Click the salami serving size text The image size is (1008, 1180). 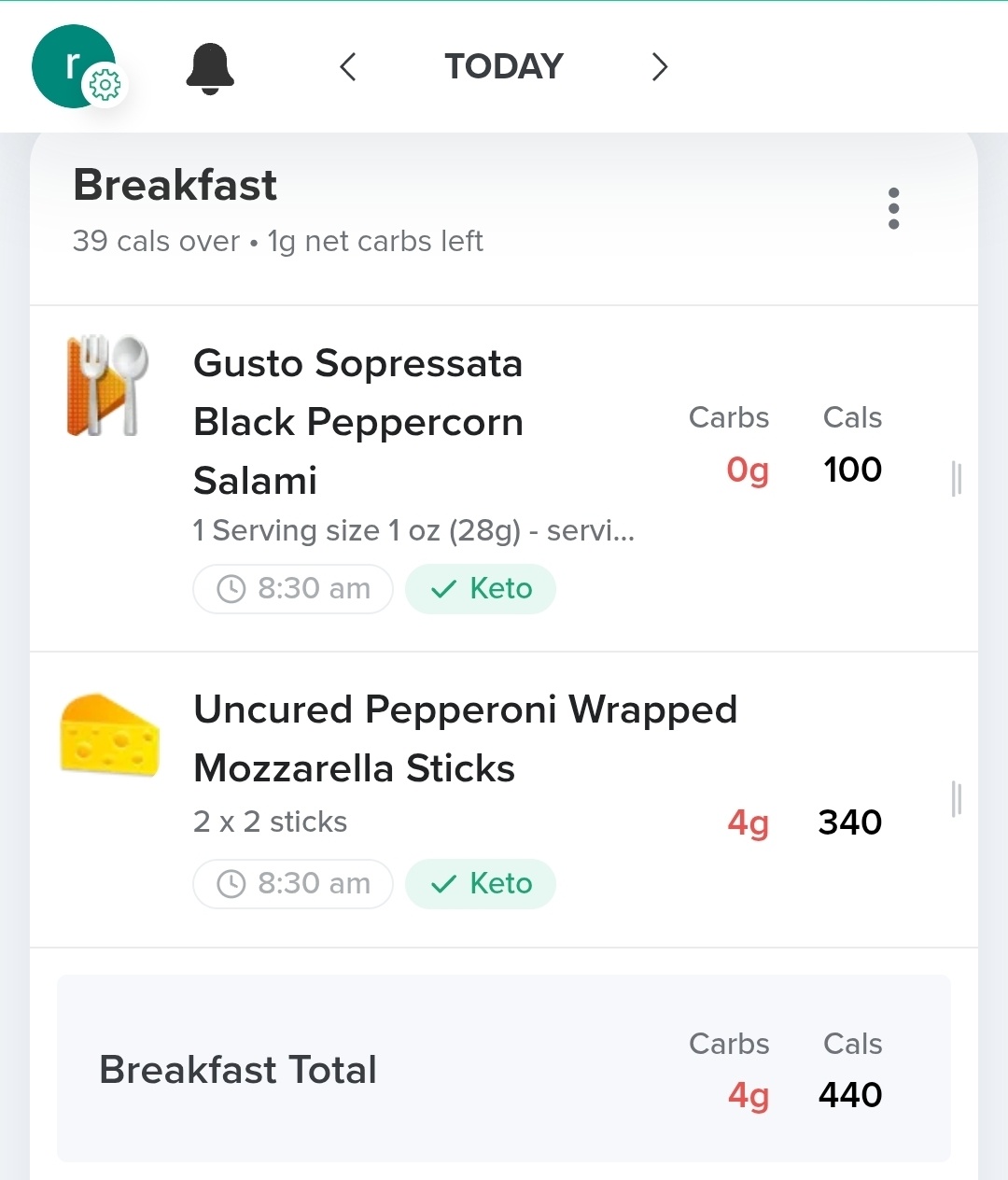click(413, 531)
